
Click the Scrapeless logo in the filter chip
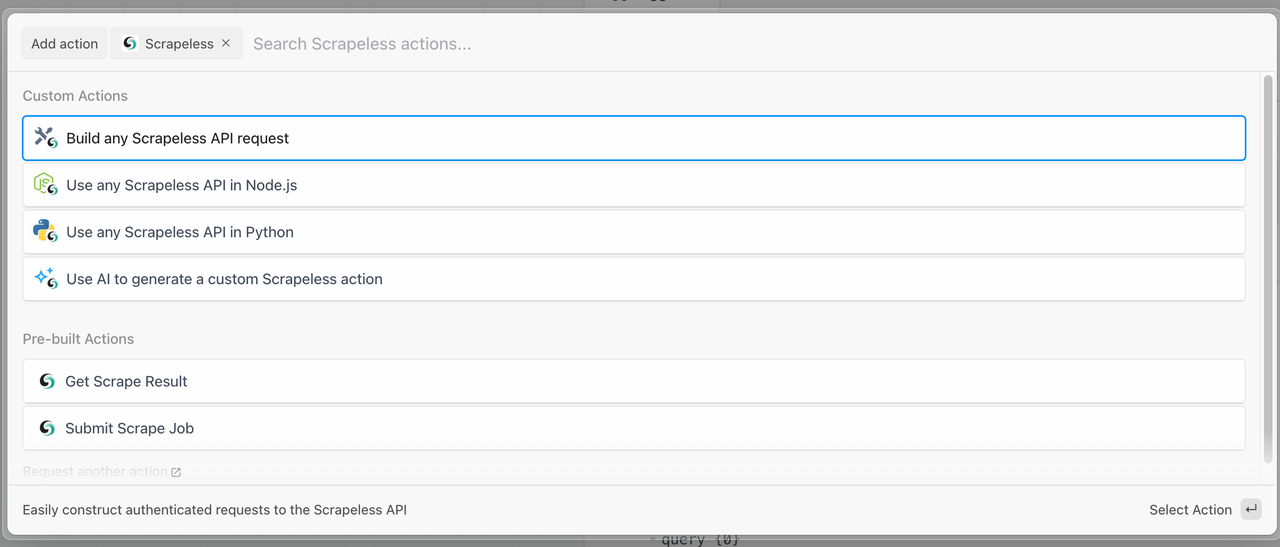(130, 43)
